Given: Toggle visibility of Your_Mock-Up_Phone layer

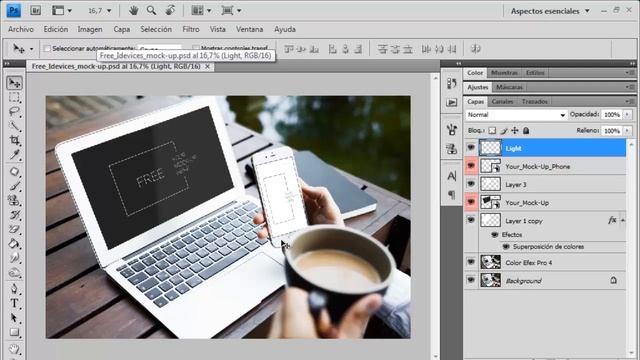Looking at the screenshot, I should tap(471, 166).
